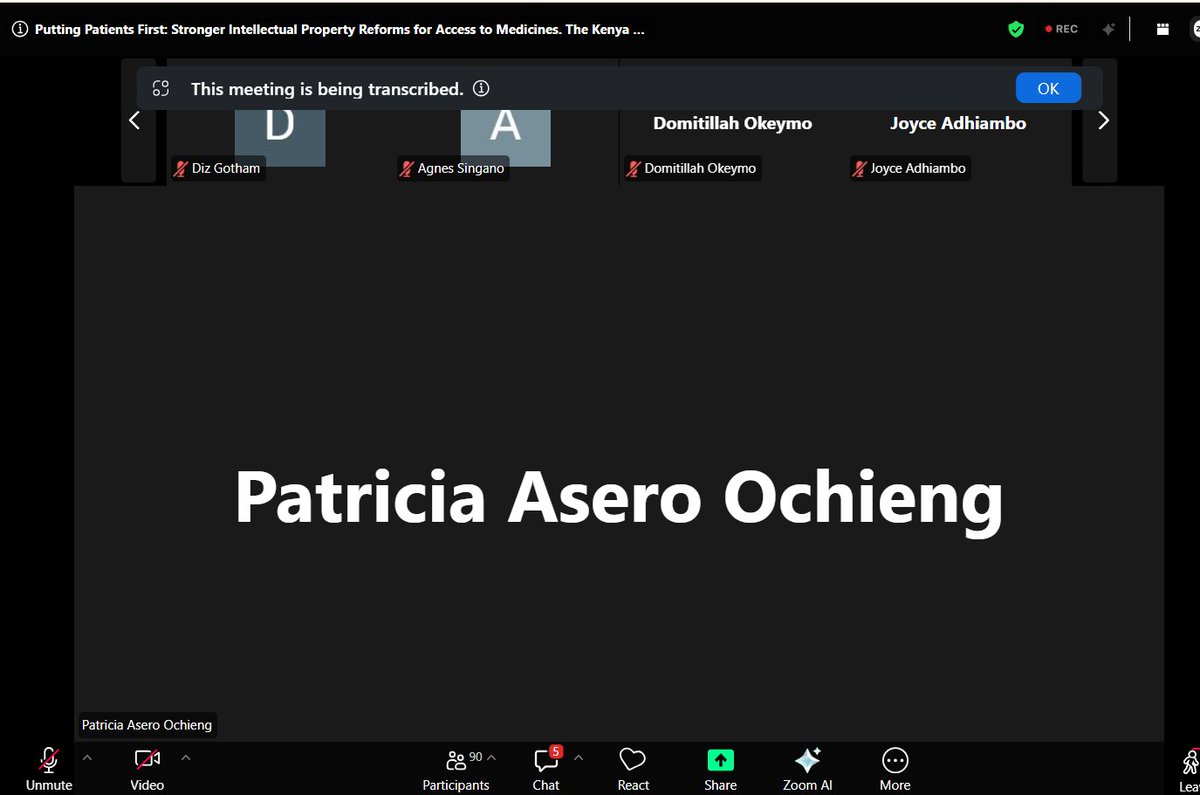Click the "This meeting is being transcribed." text
Image resolution: width=1200 pixels, height=795 pixels.
(327, 89)
